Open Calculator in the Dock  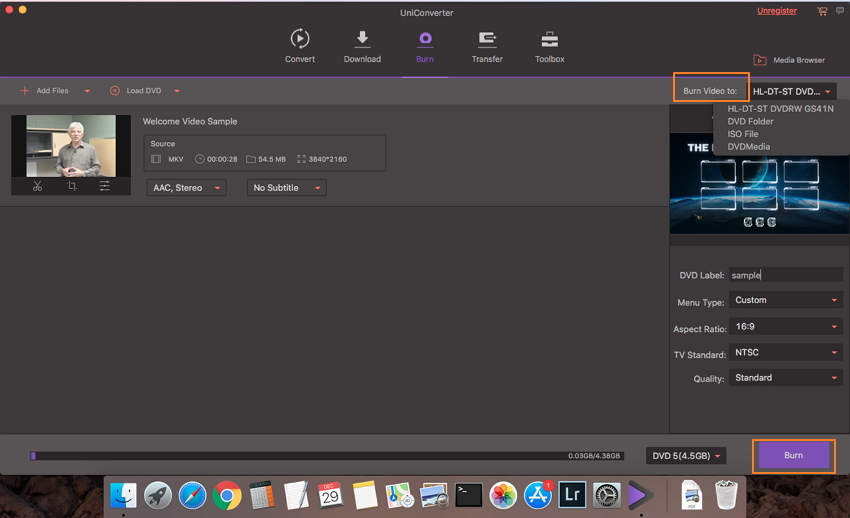pos(261,495)
